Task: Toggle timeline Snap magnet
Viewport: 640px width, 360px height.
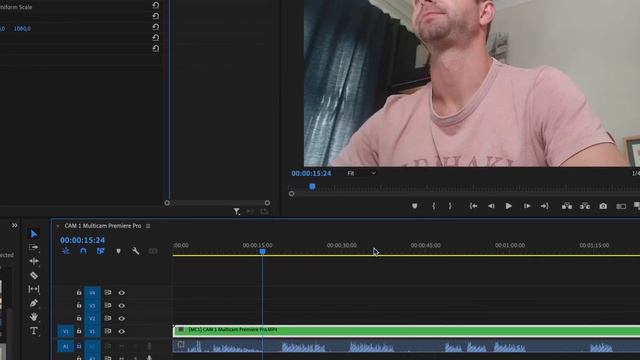Action: 83,251
